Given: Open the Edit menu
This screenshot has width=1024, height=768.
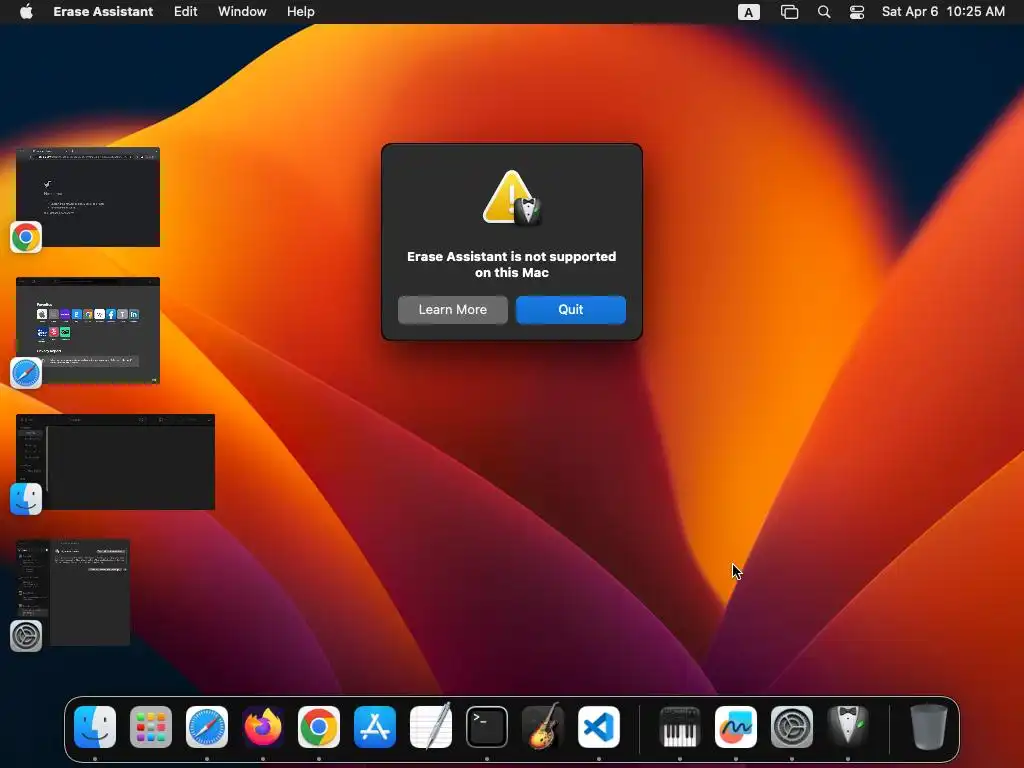Looking at the screenshot, I should click(x=185, y=12).
